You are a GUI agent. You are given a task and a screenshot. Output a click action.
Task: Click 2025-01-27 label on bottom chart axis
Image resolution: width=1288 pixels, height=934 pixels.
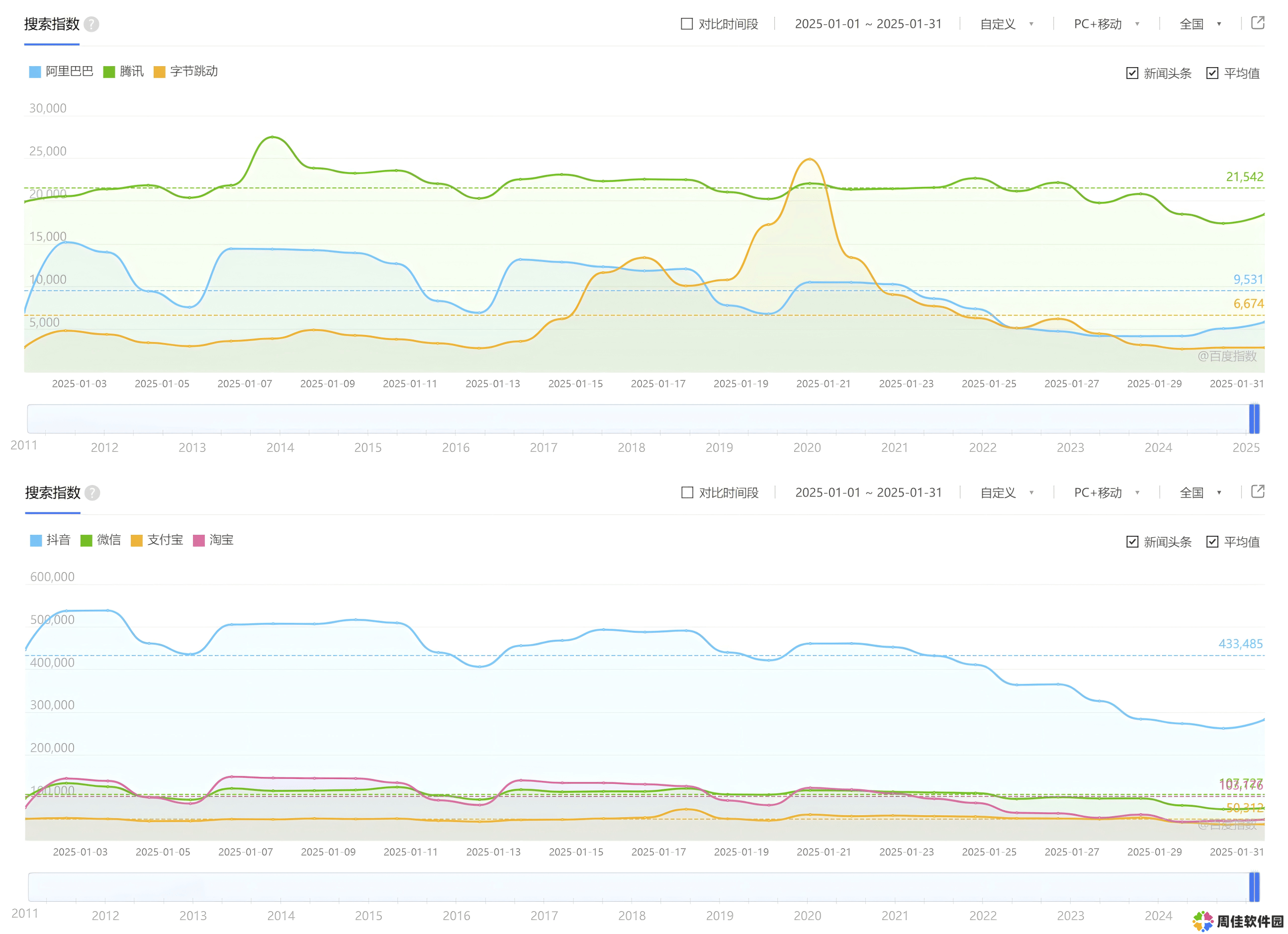(1072, 853)
